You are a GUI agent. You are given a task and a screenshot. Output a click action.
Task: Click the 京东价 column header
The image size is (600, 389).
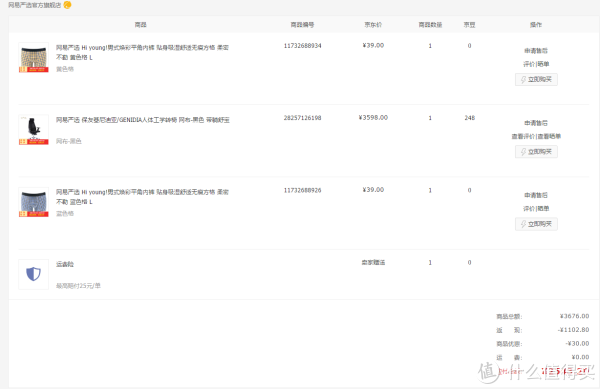373,24
